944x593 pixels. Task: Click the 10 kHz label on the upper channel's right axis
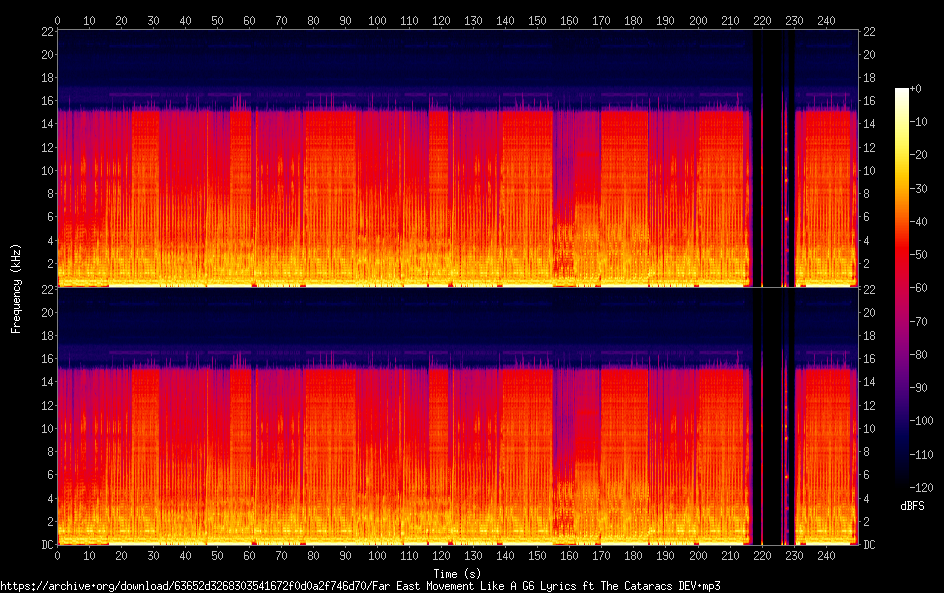(869, 171)
